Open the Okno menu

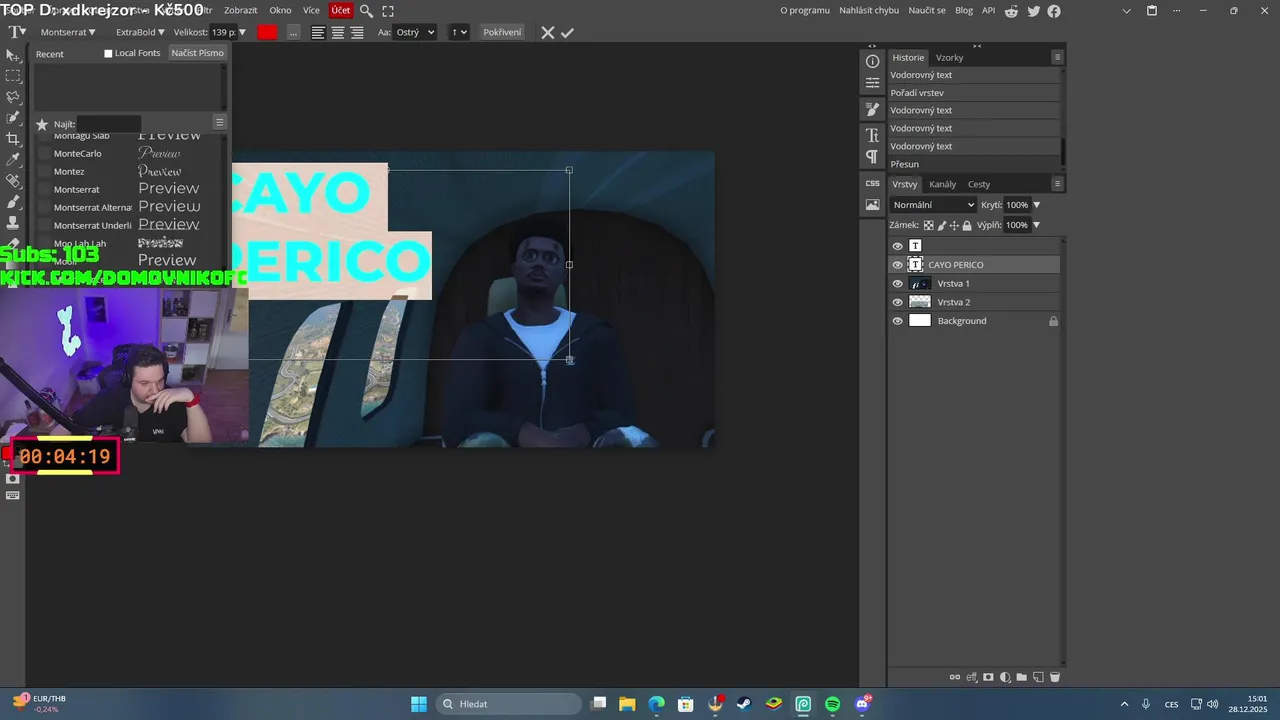(280, 10)
